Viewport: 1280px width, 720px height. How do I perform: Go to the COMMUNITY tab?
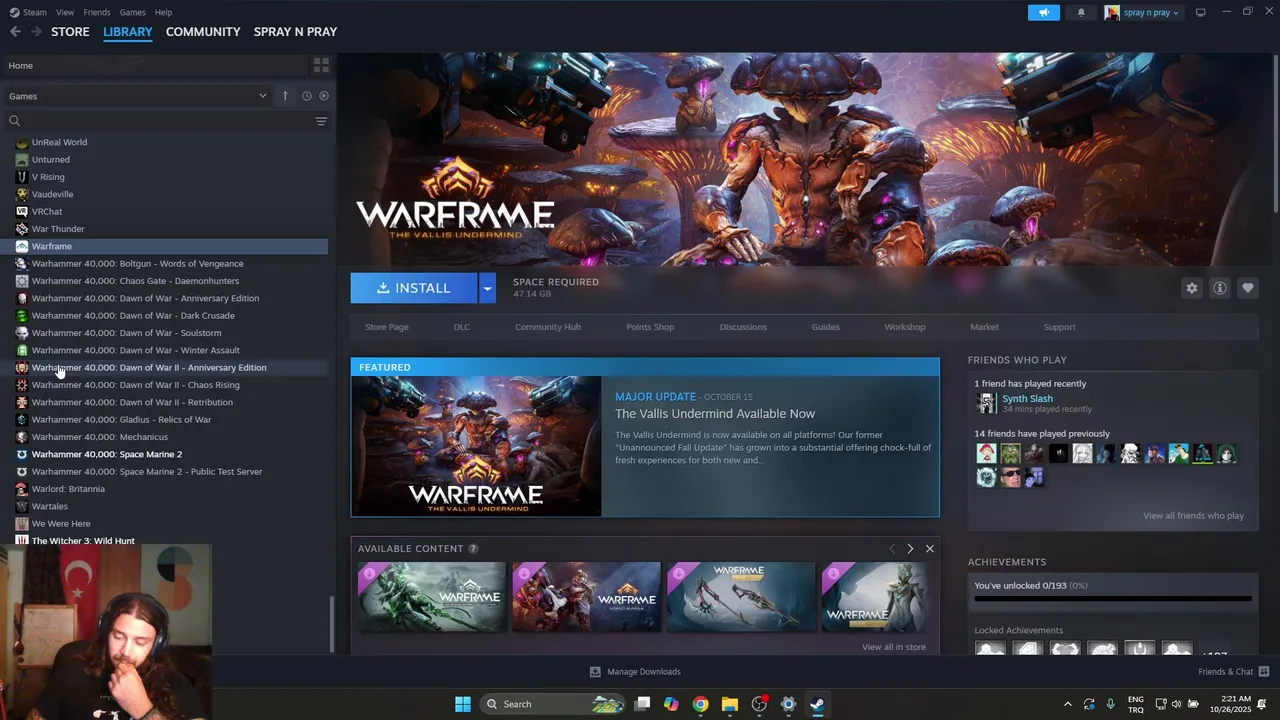coord(203,32)
